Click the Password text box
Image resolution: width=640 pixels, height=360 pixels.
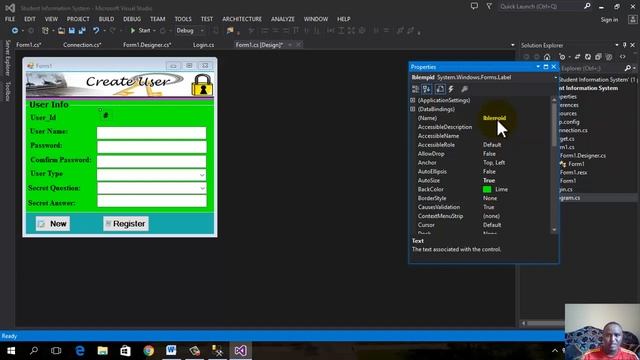[x=151, y=147]
